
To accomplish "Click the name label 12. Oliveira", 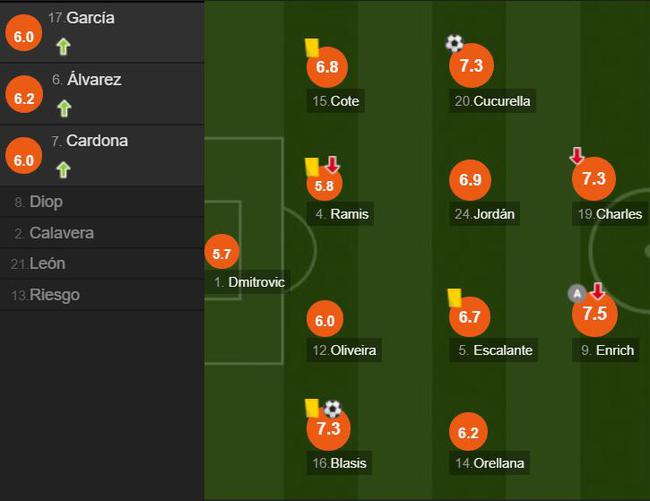I will tap(344, 350).
